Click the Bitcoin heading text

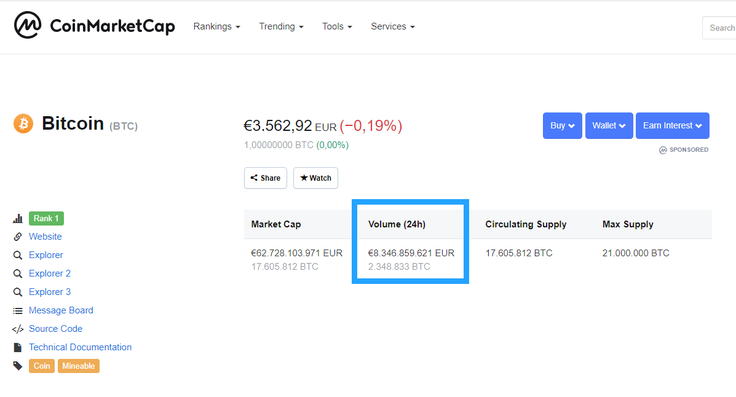click(x=73, y=123)
